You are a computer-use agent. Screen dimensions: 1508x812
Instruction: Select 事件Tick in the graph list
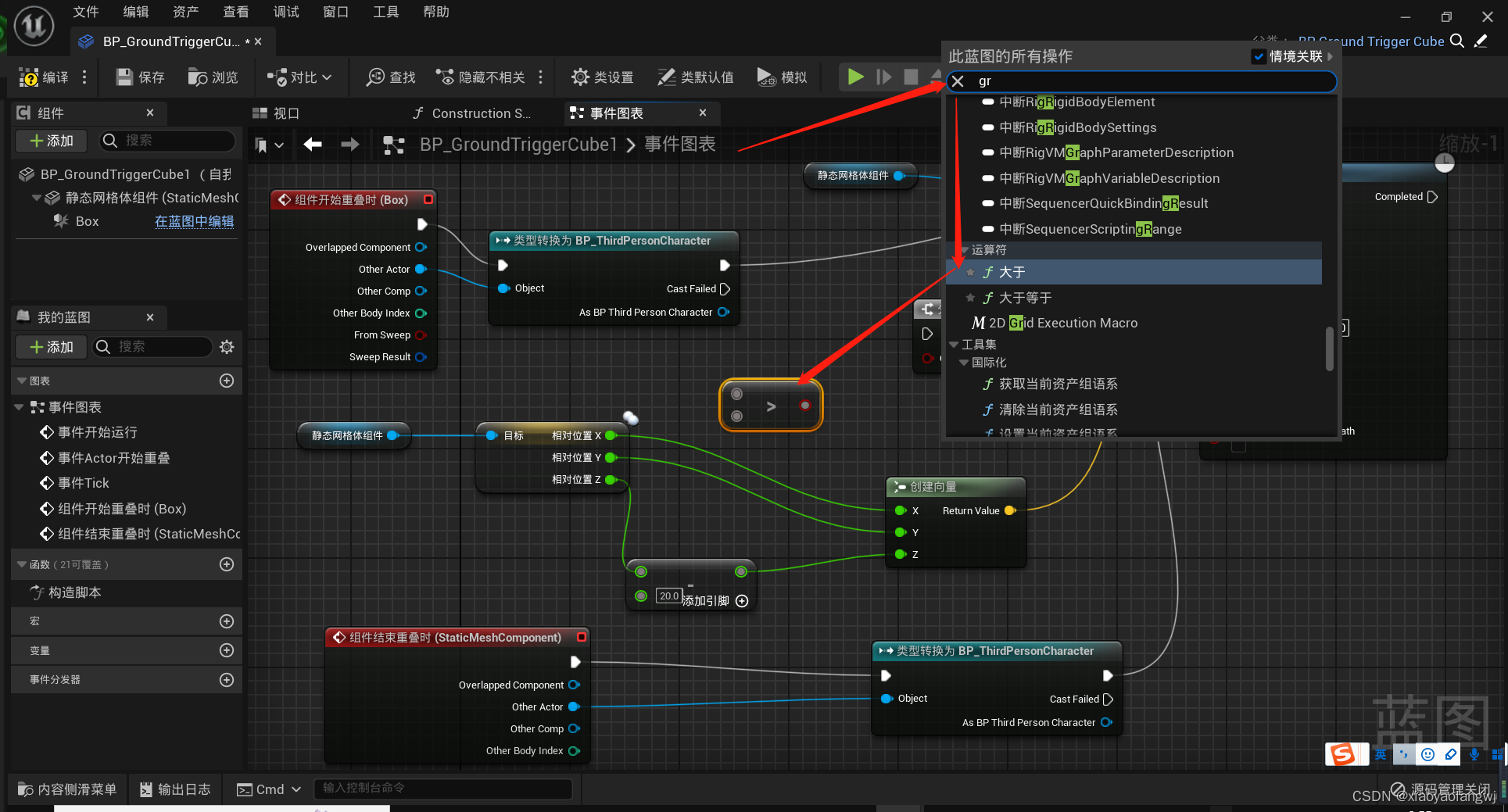[x=84, y=483]
